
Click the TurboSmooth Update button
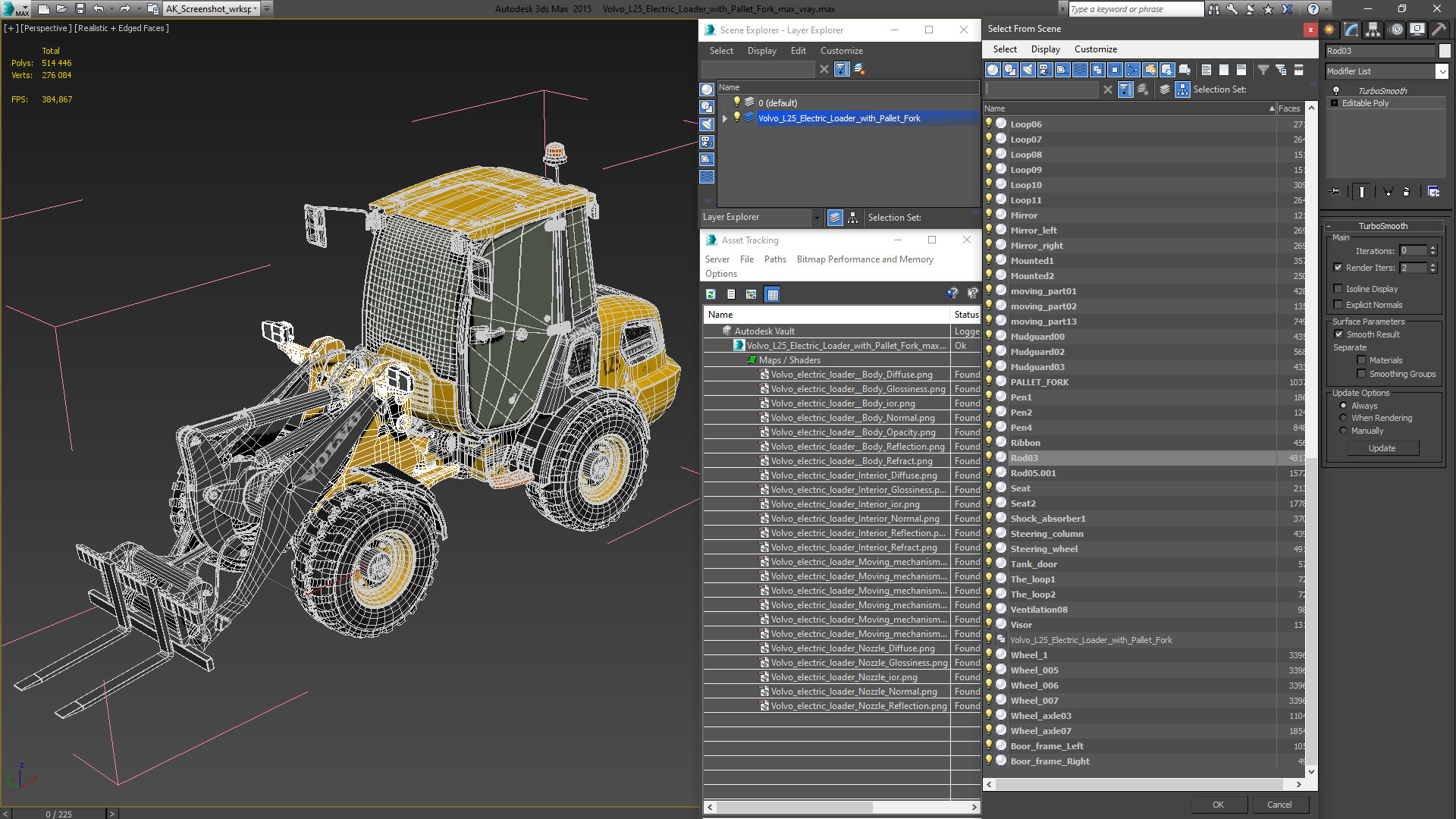[1382, 448]
